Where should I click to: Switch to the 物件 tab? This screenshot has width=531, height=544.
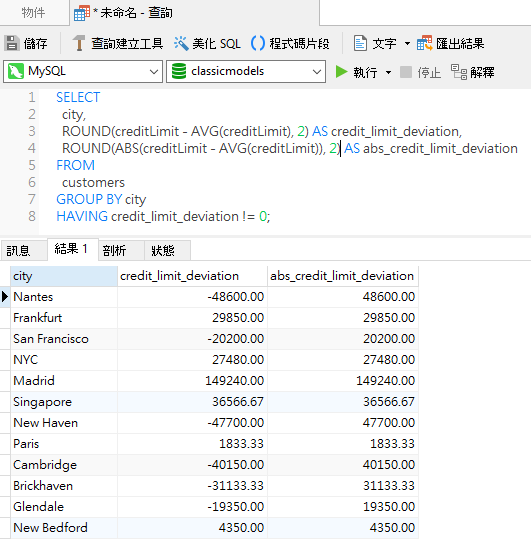pos(34,12)
